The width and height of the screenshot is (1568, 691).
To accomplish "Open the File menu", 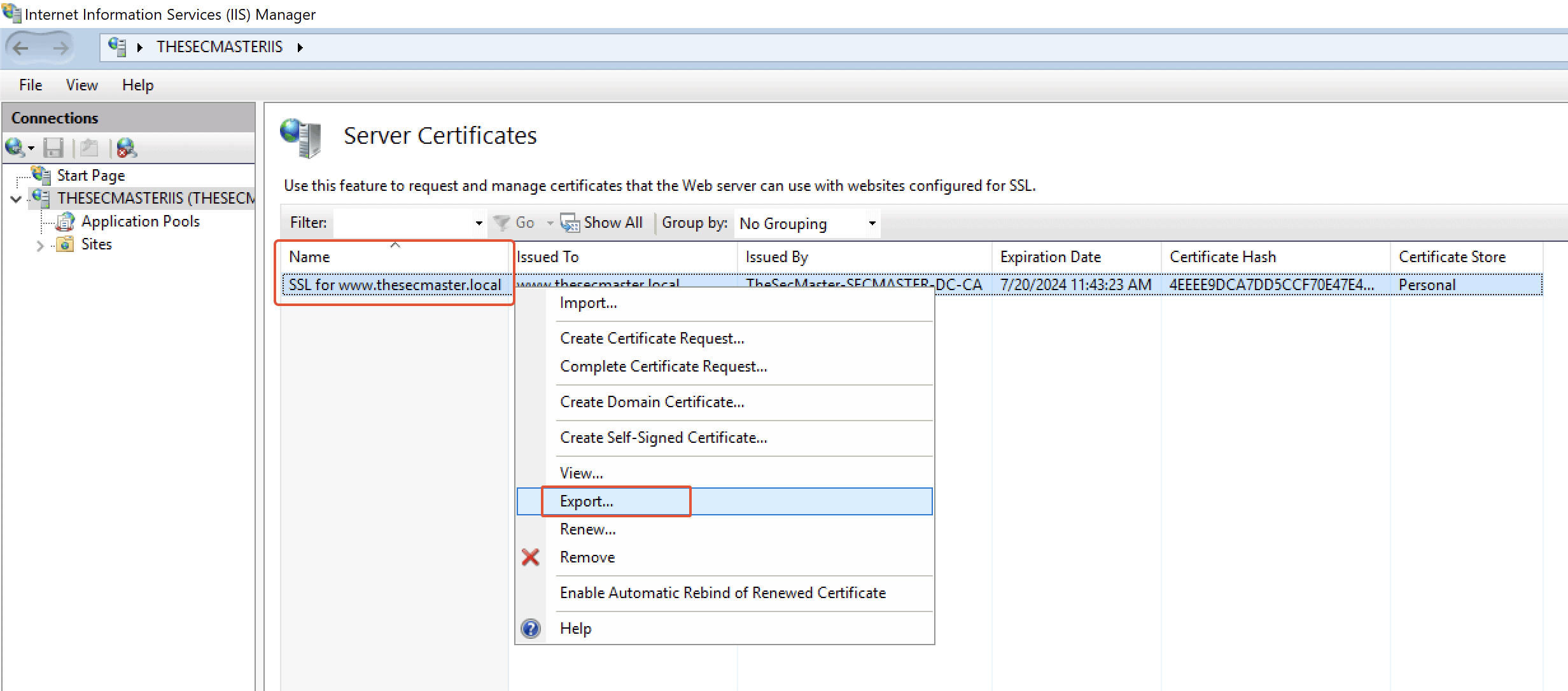I will pyautogui.click(x=31, y=85).
